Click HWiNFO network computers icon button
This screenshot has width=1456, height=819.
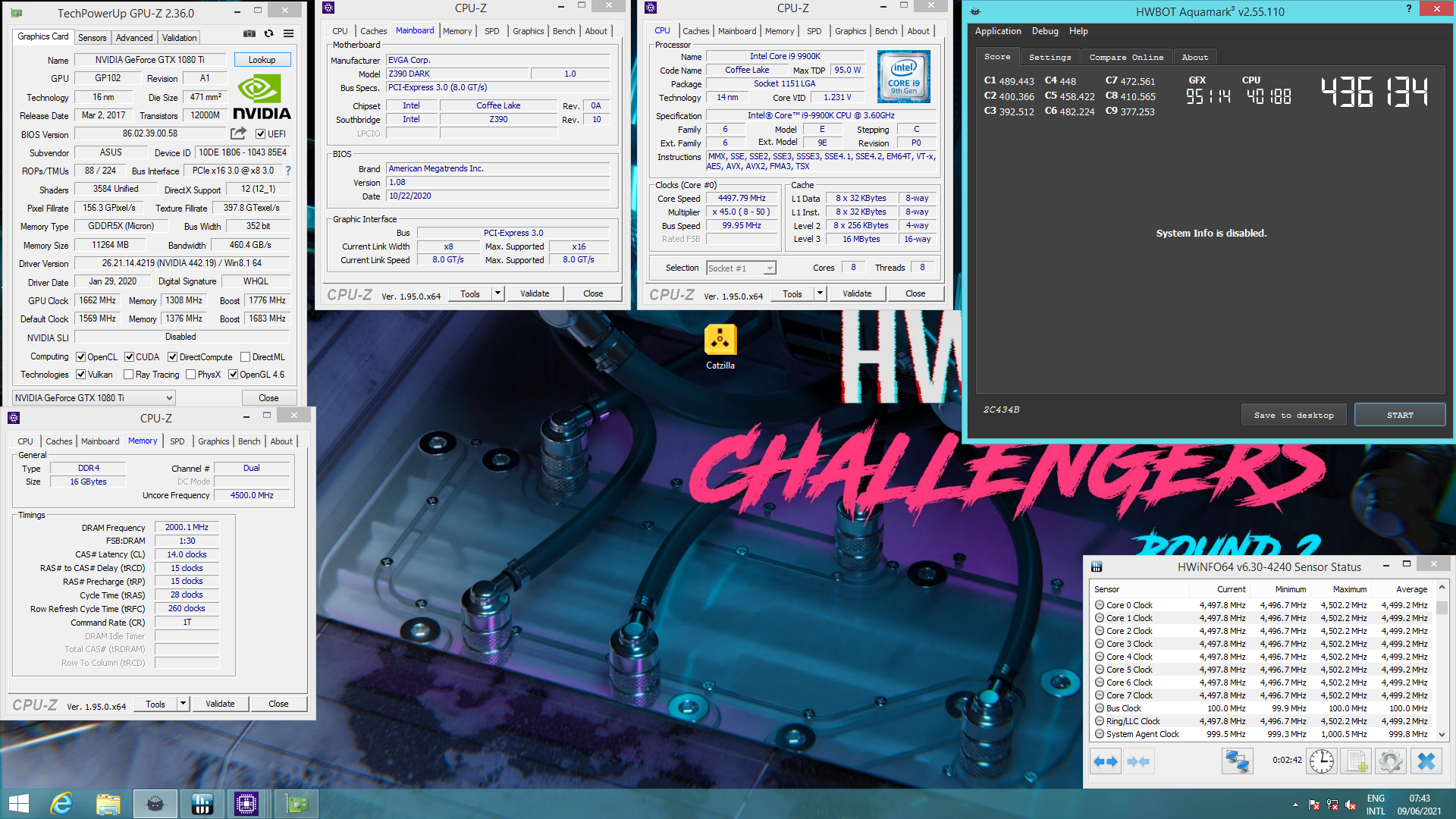[1237, 761]
